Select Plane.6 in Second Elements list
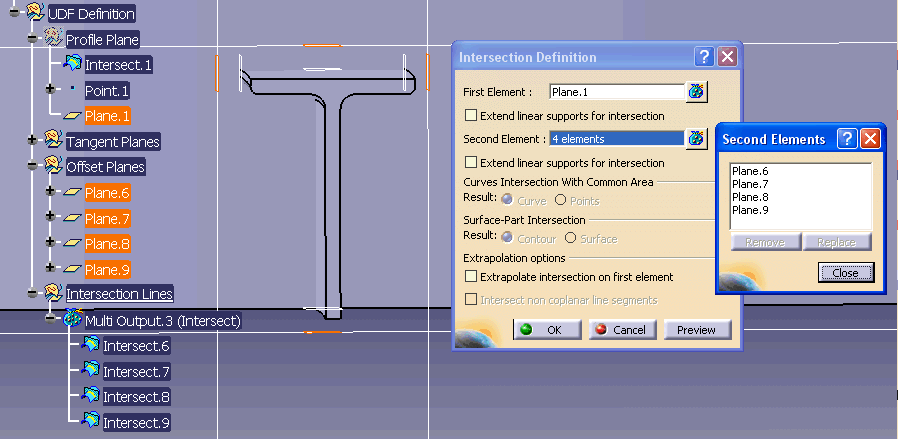Image resolution: width=898 pixels, height=439 pixels. [750, 171]
